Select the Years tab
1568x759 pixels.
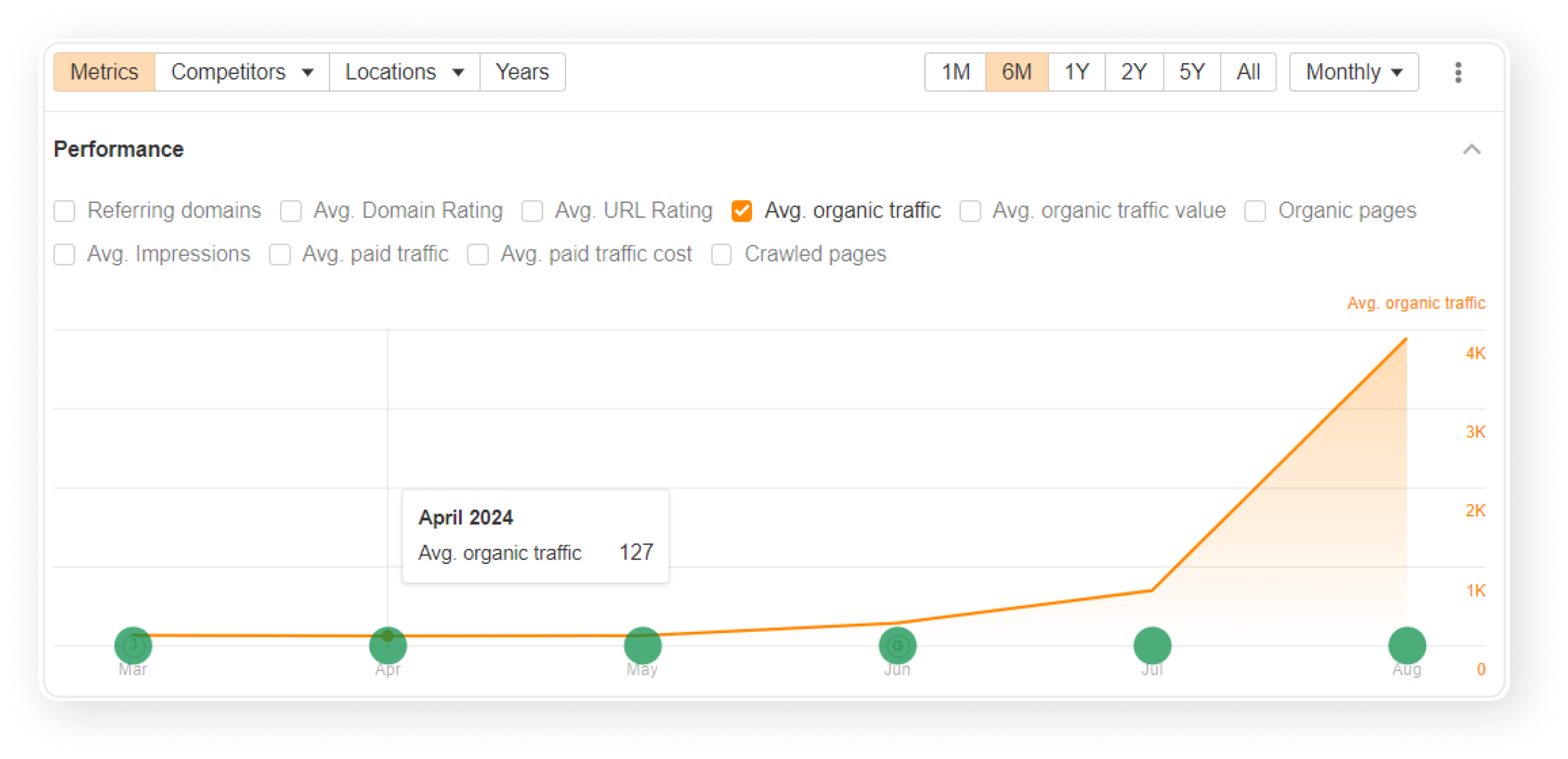522,71
